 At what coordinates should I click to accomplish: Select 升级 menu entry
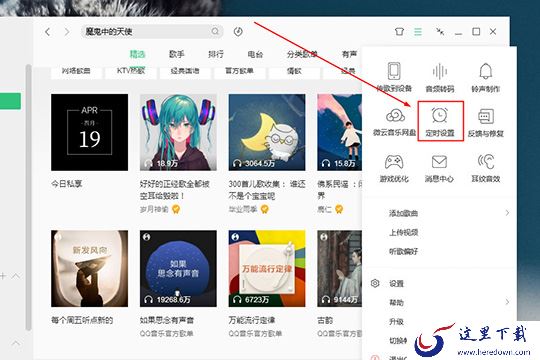coord(396,321)
